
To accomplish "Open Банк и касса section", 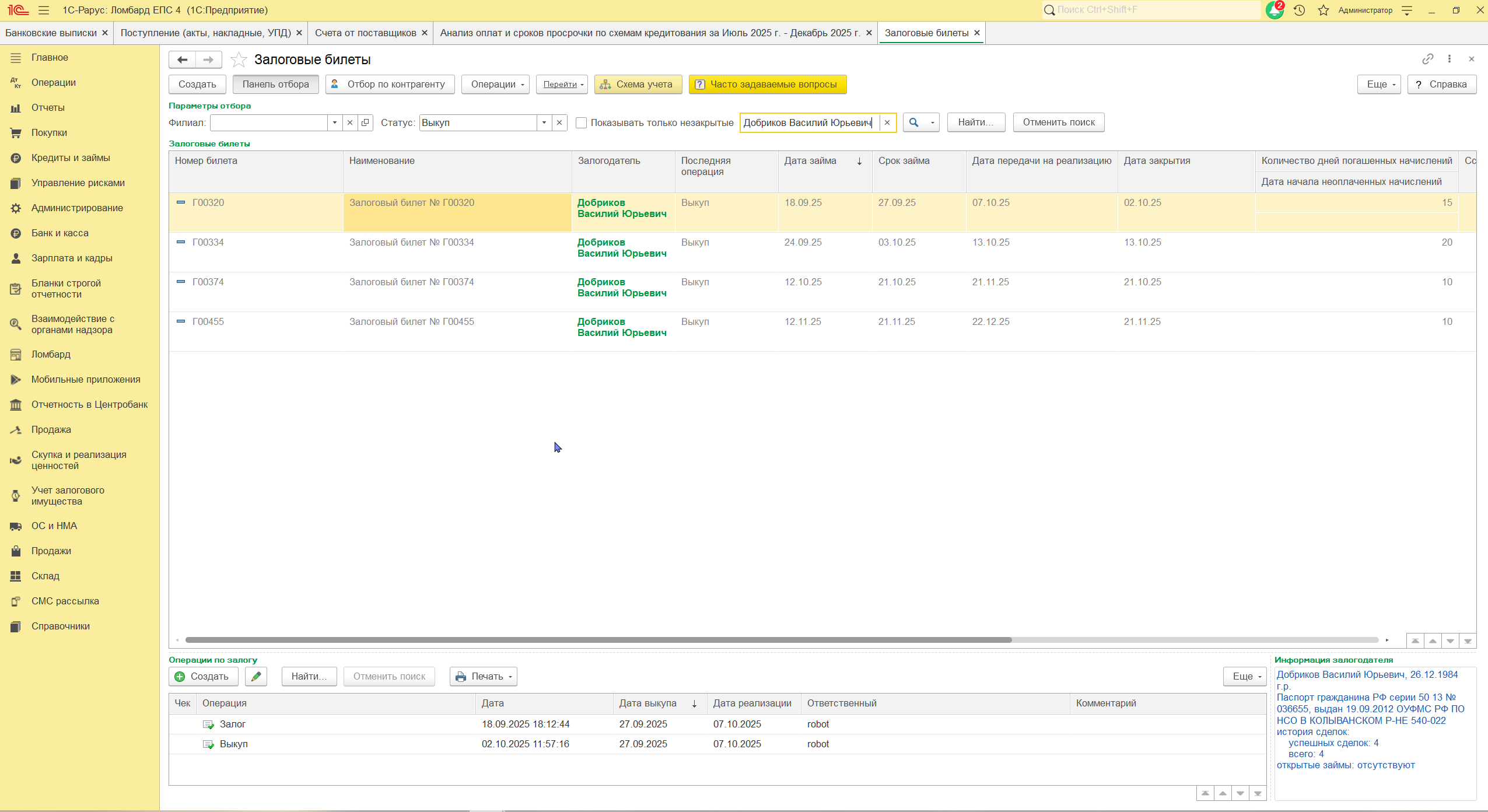I will click(x=59, y=233).
